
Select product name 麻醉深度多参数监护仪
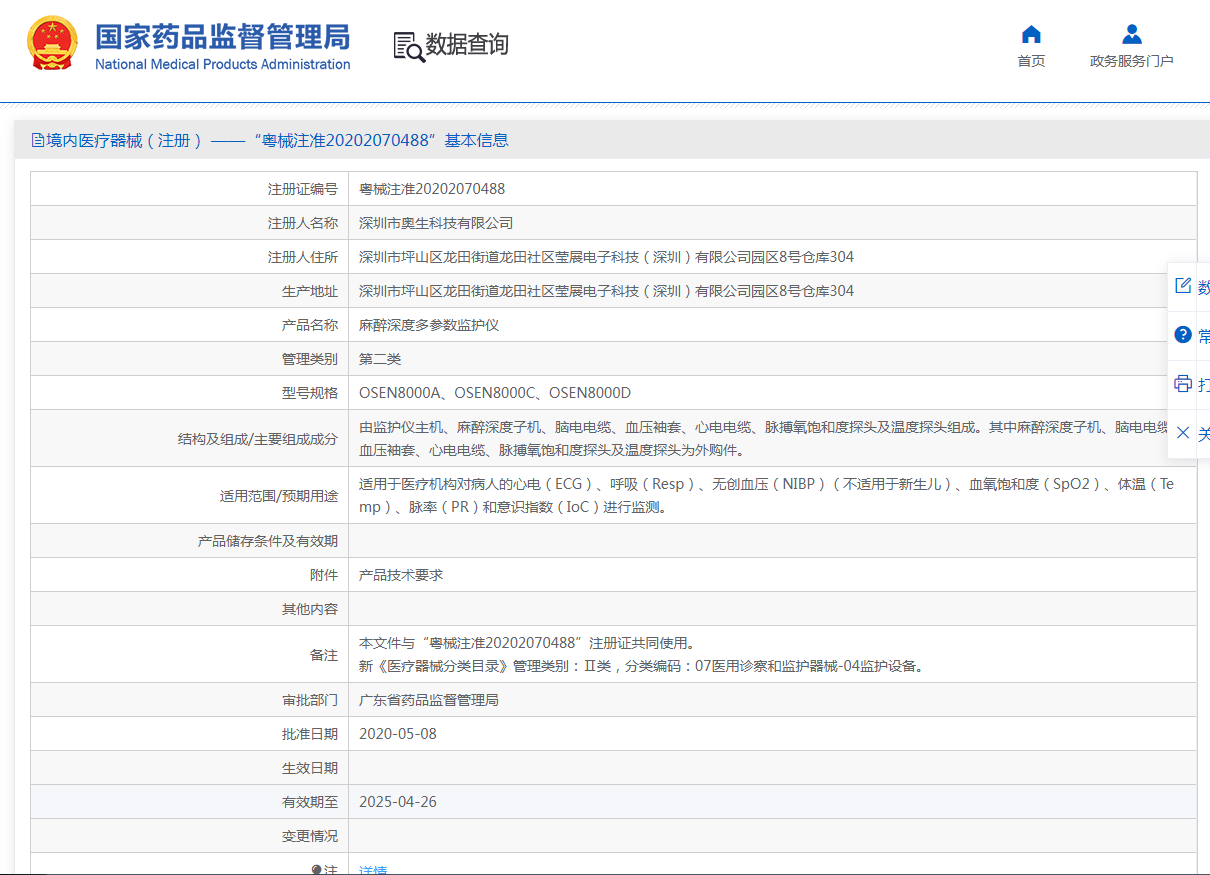click(429, 325)
